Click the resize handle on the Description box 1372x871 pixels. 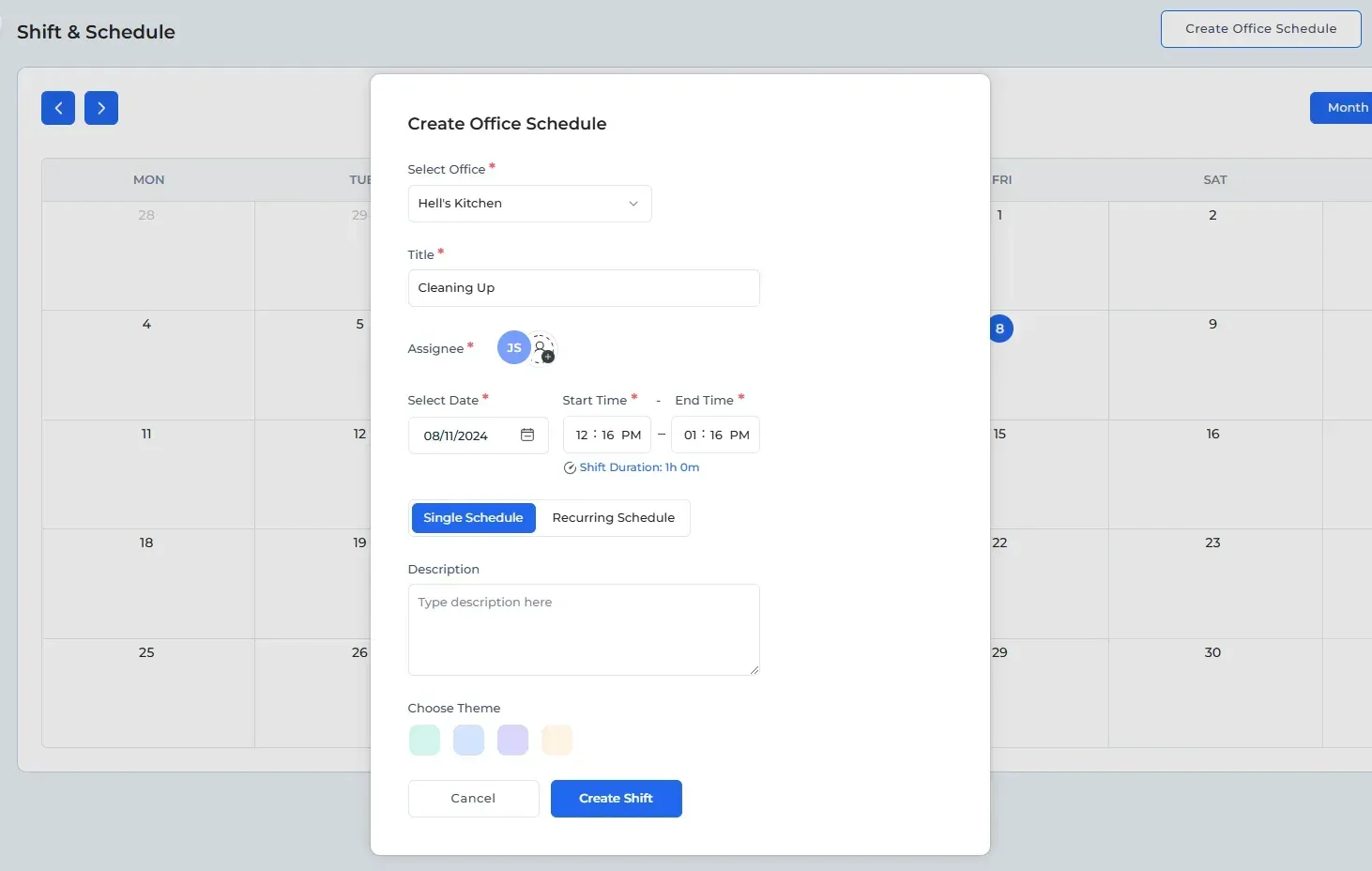click(755, 667)
